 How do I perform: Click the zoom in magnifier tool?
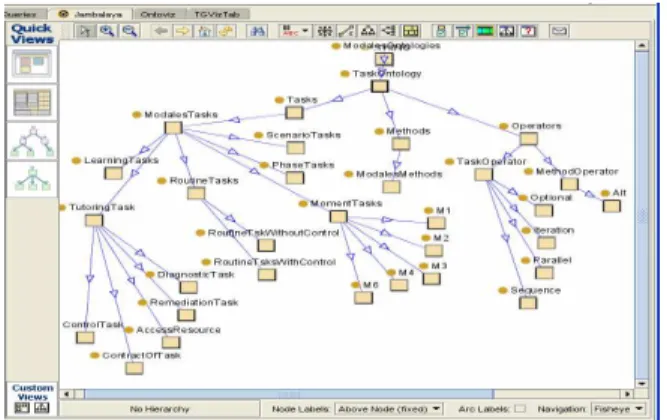point(107,31)
